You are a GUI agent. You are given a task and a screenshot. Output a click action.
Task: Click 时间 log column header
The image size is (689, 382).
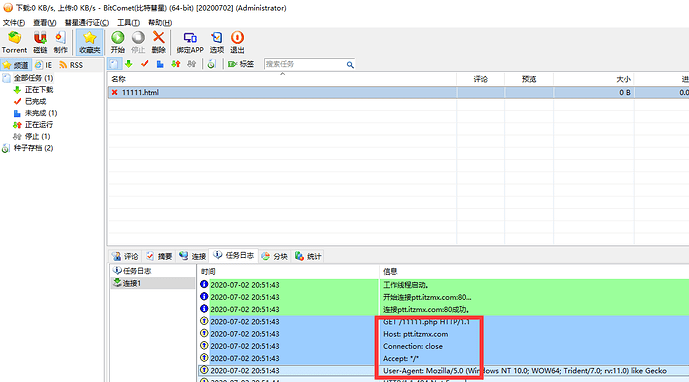(288, 272)
